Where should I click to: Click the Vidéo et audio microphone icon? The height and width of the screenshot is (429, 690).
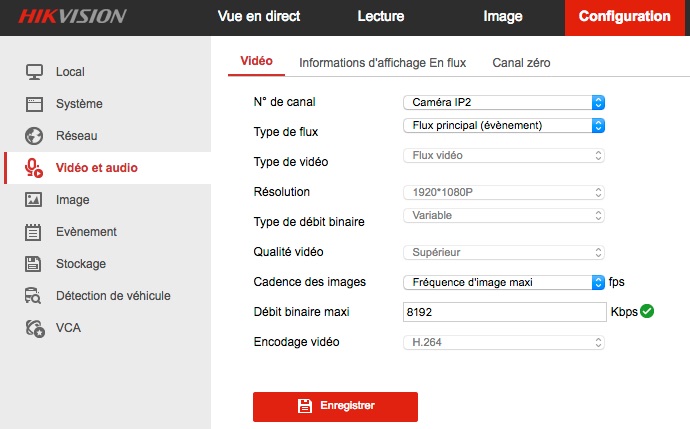(35, 168)
